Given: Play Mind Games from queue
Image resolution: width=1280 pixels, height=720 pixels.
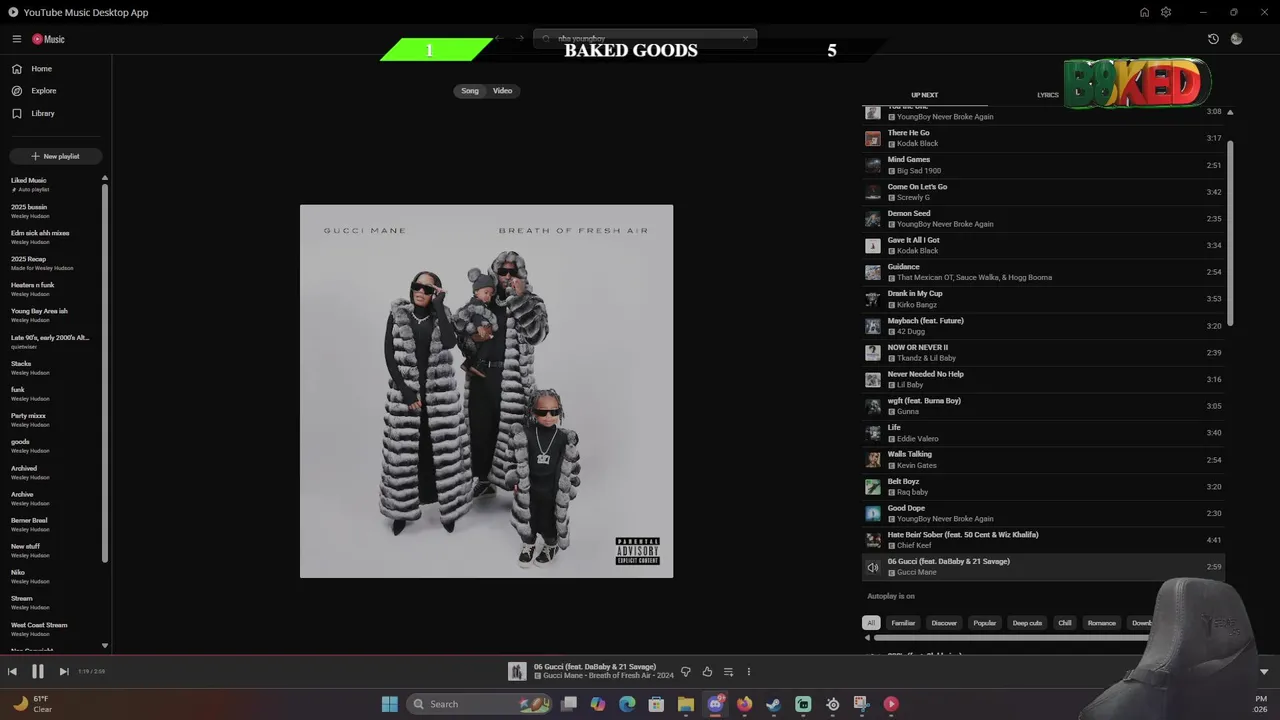Looking at the screenshot, I should 1043,165.
